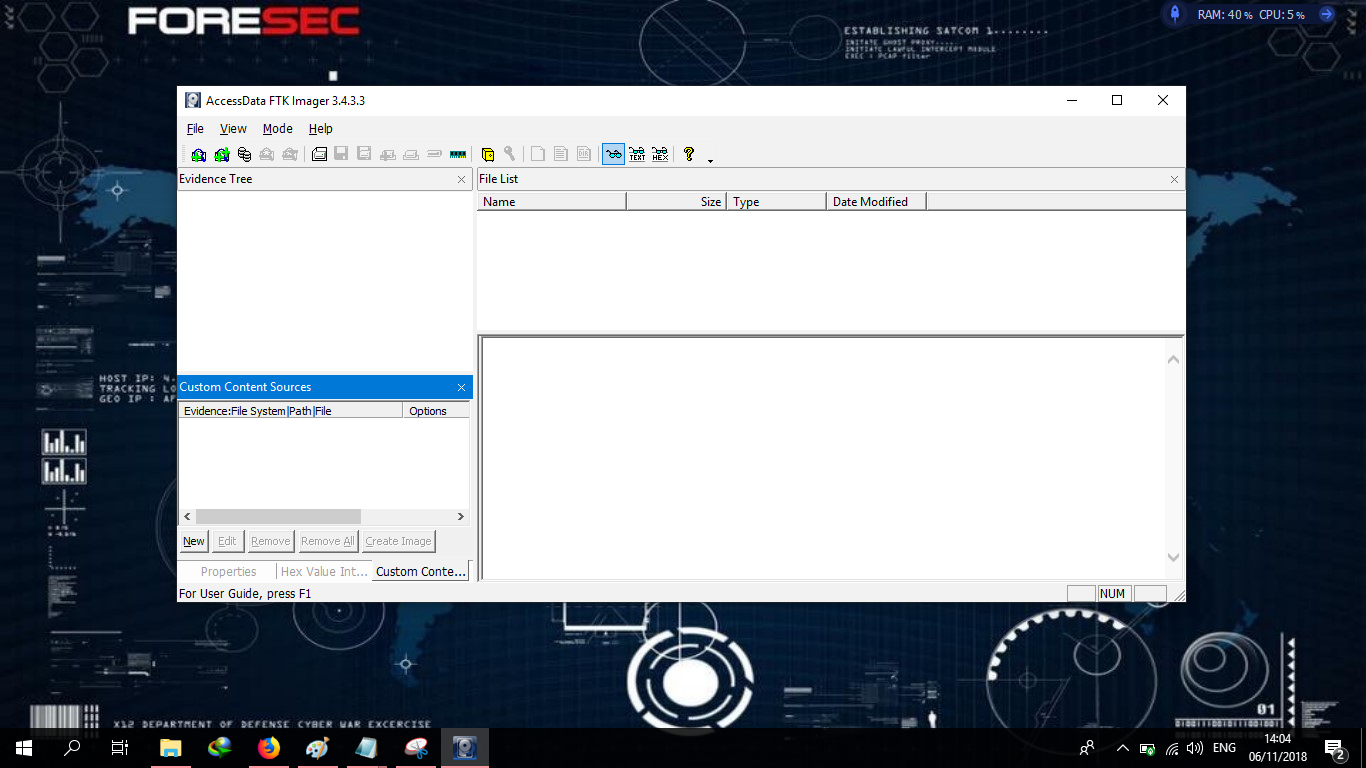Viewport: 1366px width, 768px height.
Task: Open the yellow question mark Help icon
Action: (x=689, y=154)
